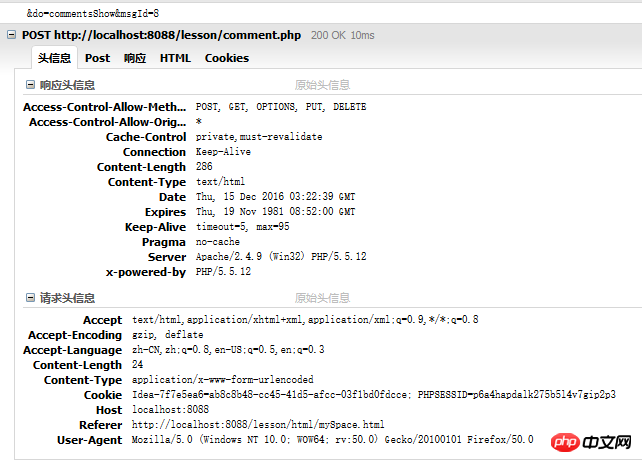The height and width of the screenshot is (462, 642).
Task: Click the Cookie header value
Action: point(373,395)
